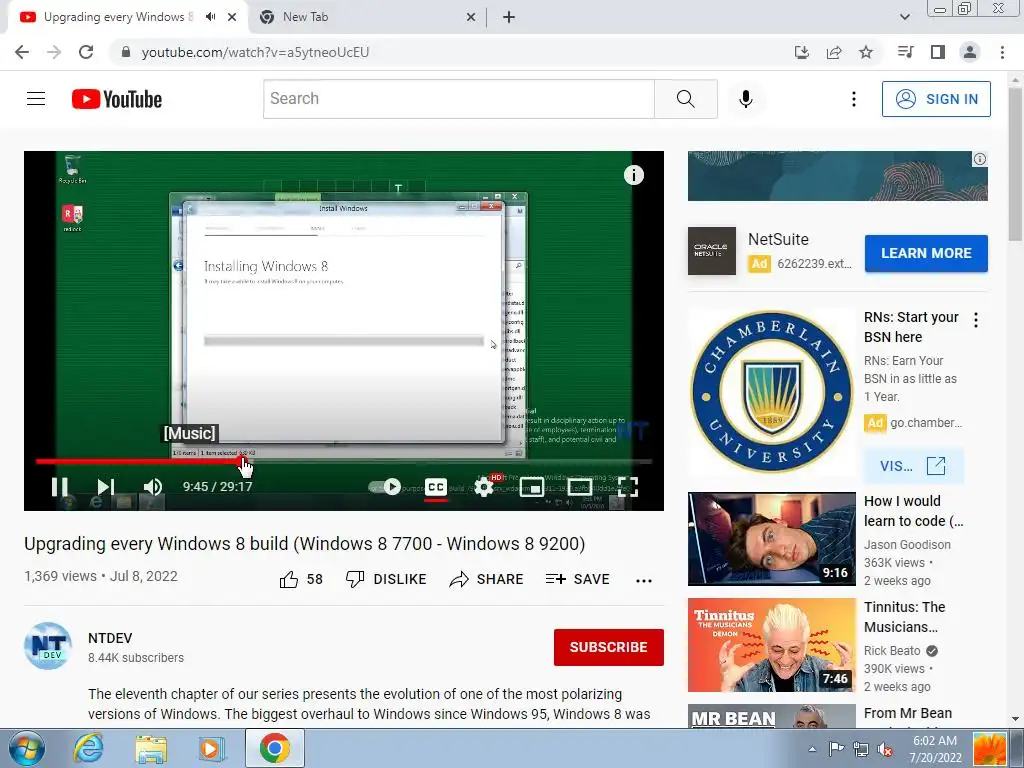Open Chamberlain University ad thumbnail
Image resolution: width=1024 pixels, height=768 pixels.
pos(771,391)
